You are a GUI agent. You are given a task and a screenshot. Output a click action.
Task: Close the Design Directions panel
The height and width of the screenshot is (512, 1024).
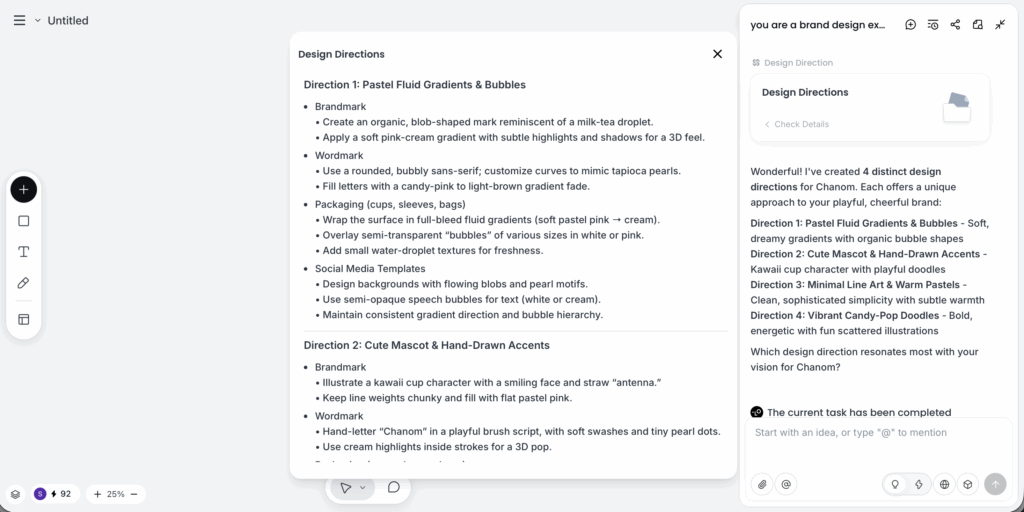[x=717, y=54]
